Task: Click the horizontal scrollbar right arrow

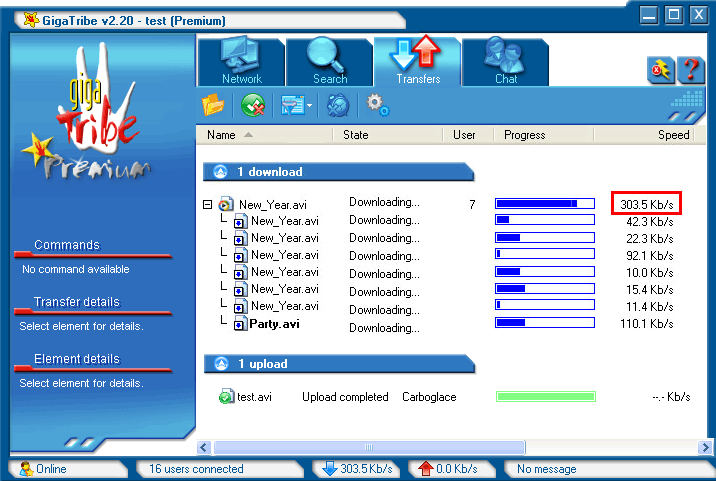Action: coord(705,447)
